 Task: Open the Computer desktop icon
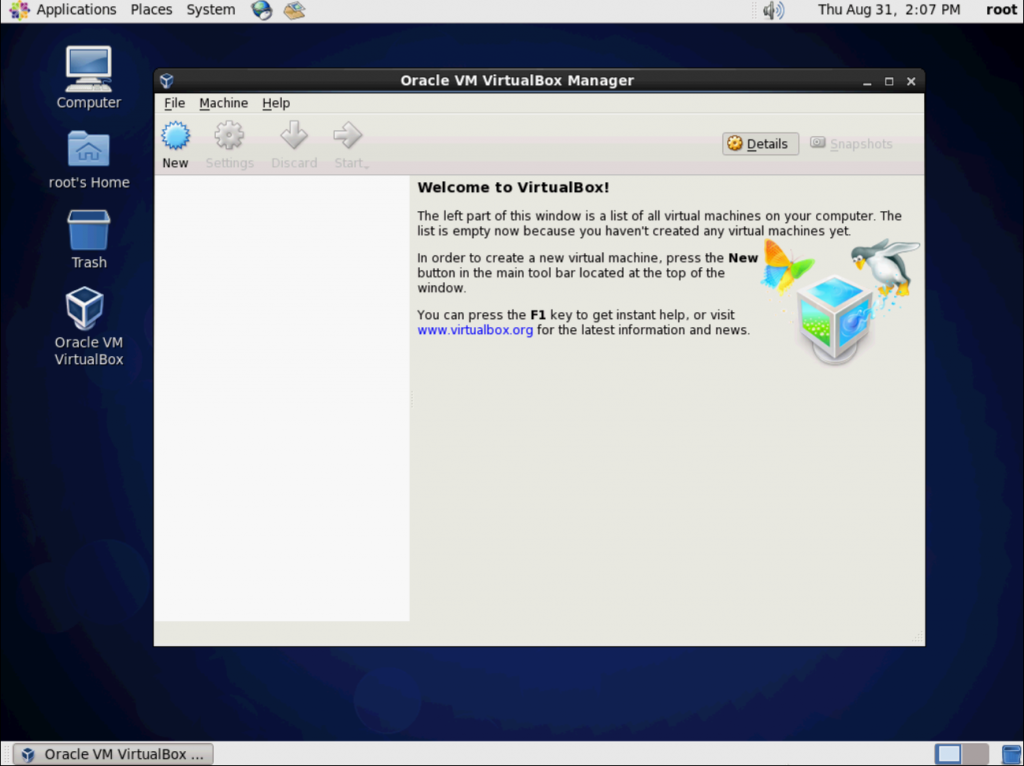(88, 77)
